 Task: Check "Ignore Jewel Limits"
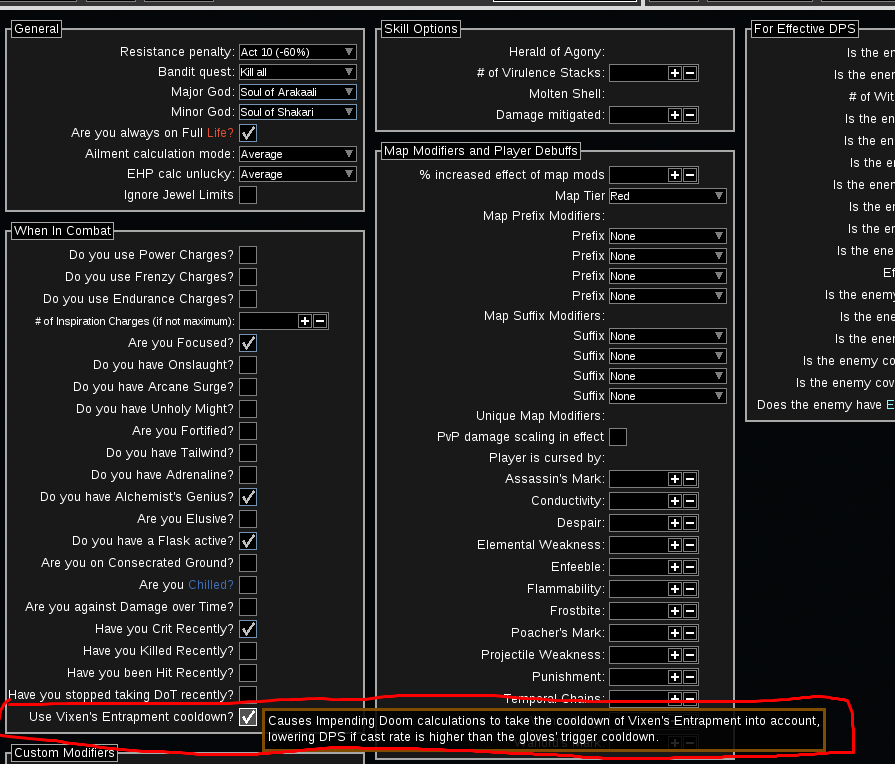(247, 195)
